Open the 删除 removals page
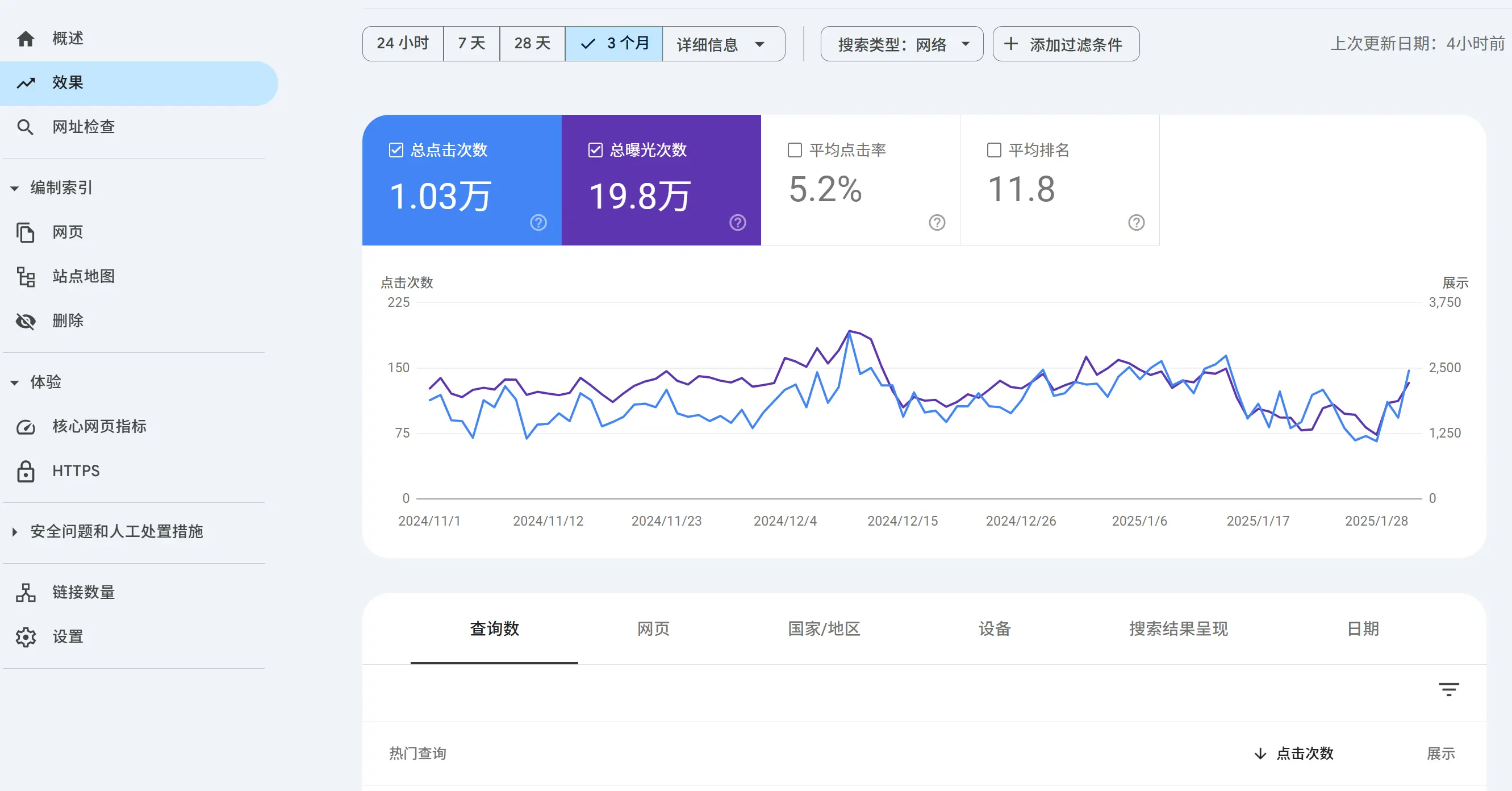This screenshot has height=791, width=1512. coord(67,320)
